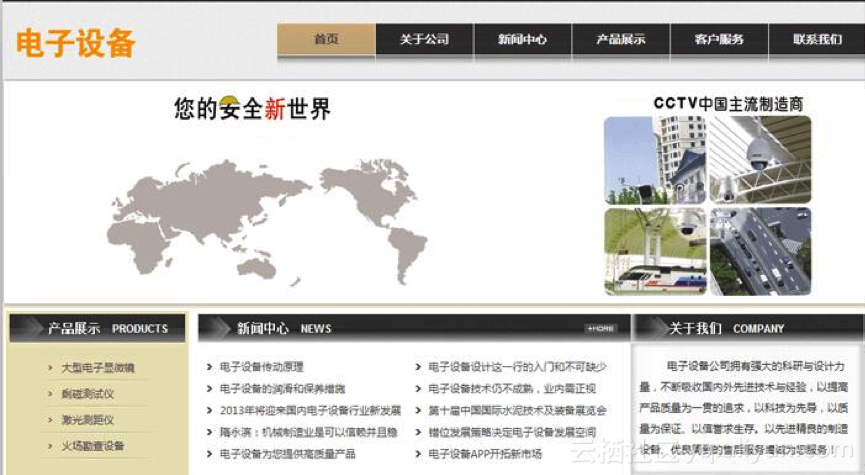The width and height of the screenshot is (865, 475).
Task: Click the building and camera photo thumbnail
Action: [655, 160]
